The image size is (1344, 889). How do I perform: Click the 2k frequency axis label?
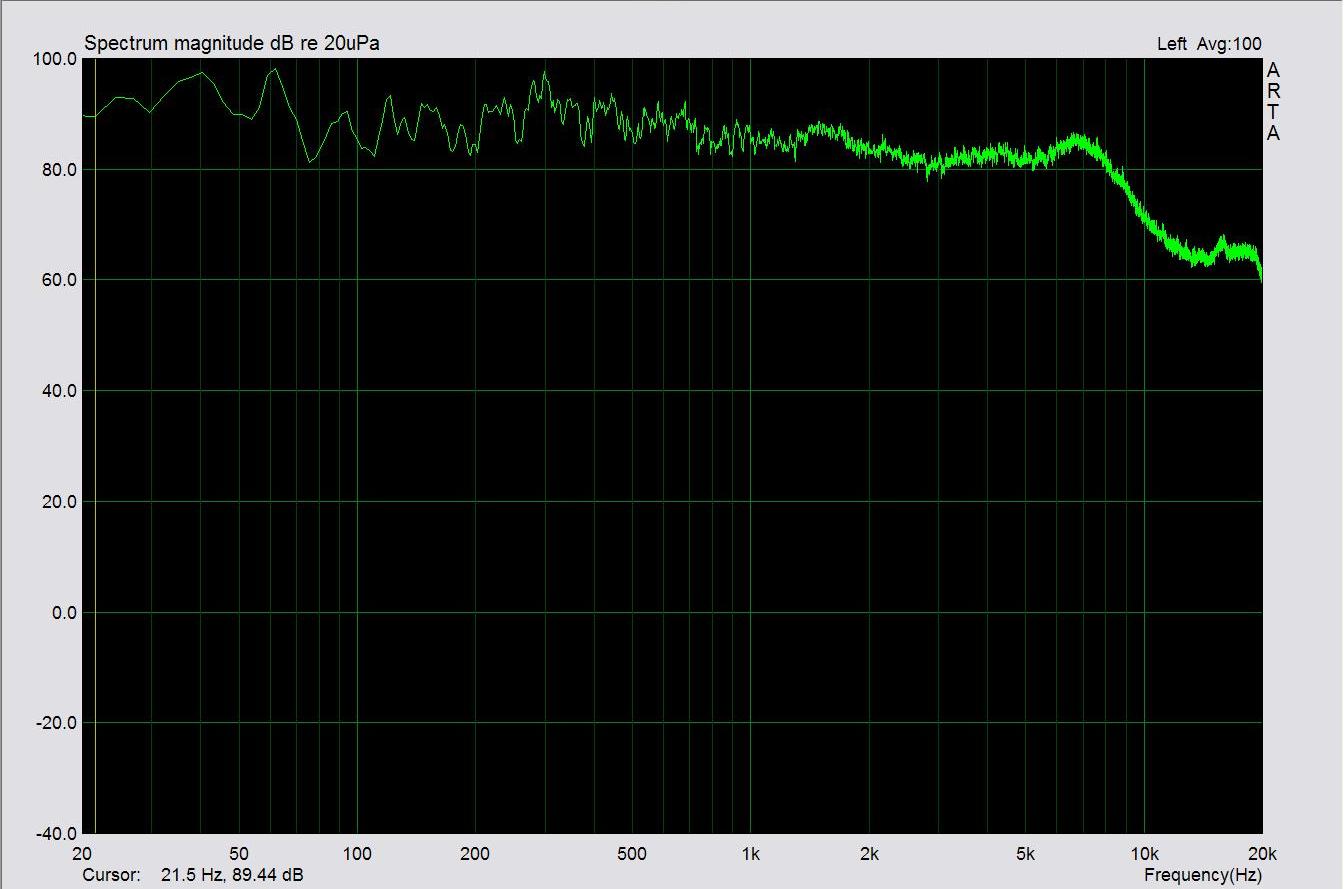point(869,854)
